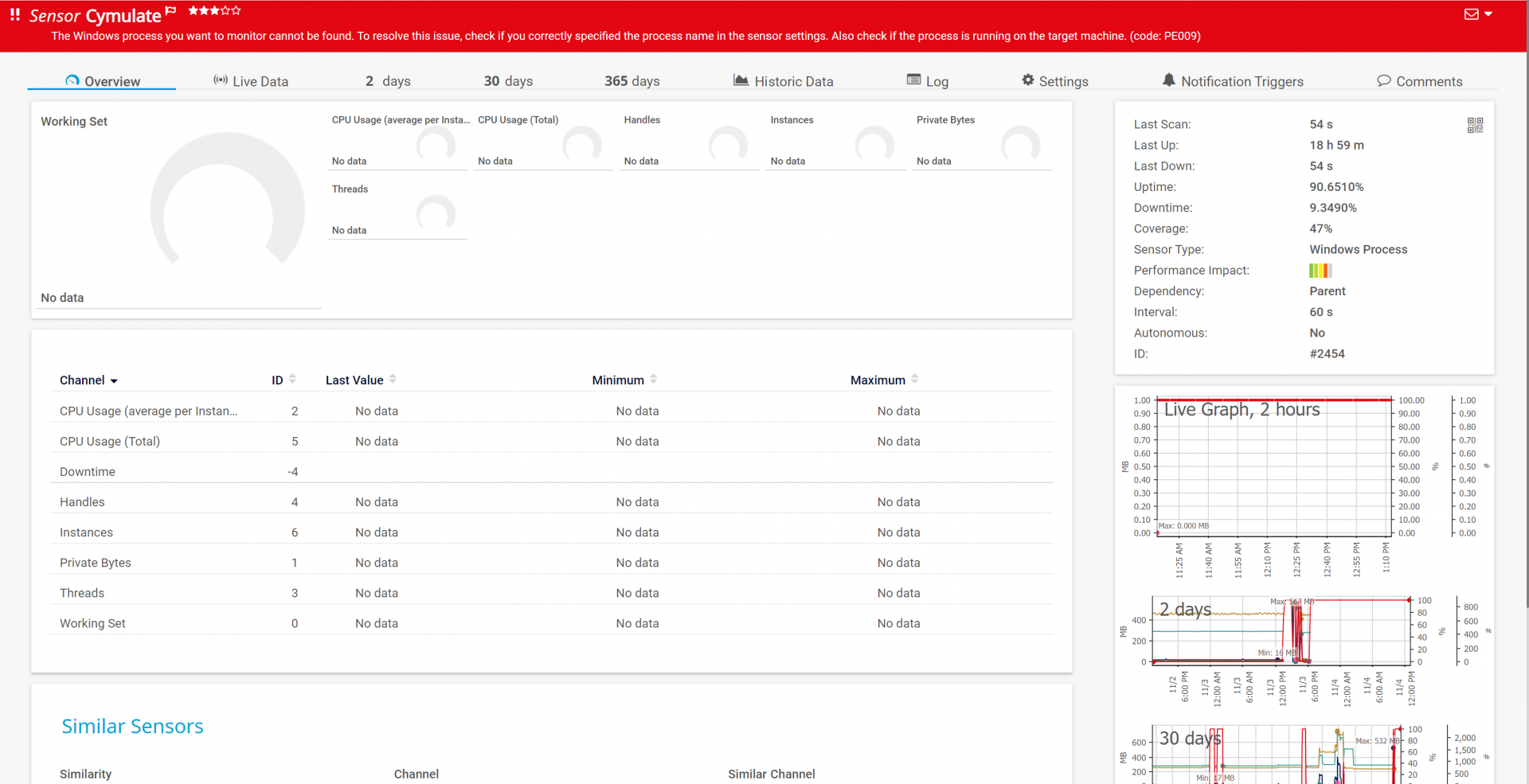Open the 2 days tab
1529x784 pixels.
point(388,81)
